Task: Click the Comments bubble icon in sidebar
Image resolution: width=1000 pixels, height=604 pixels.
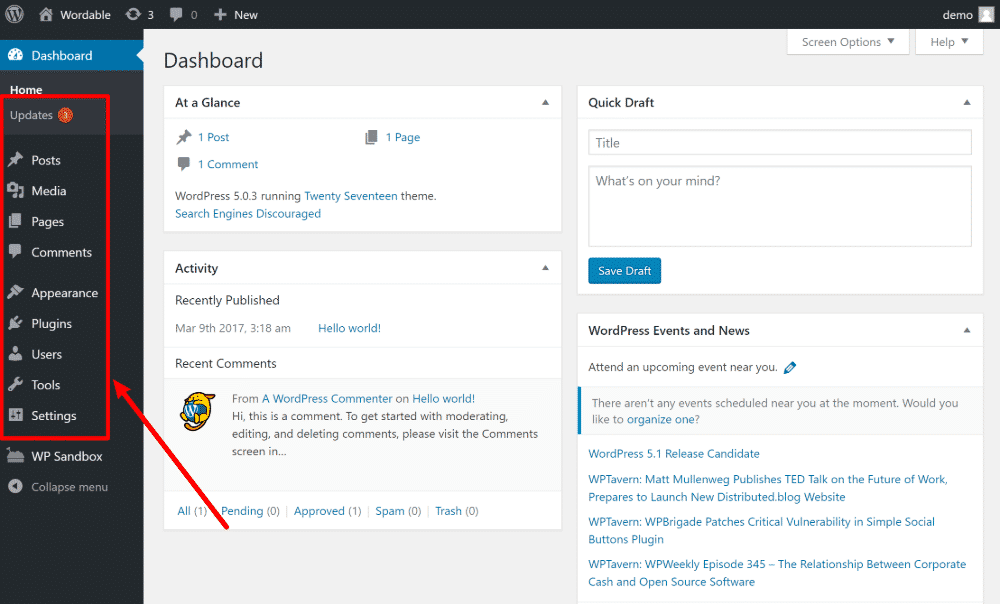Action: click(x=15, y=251)
